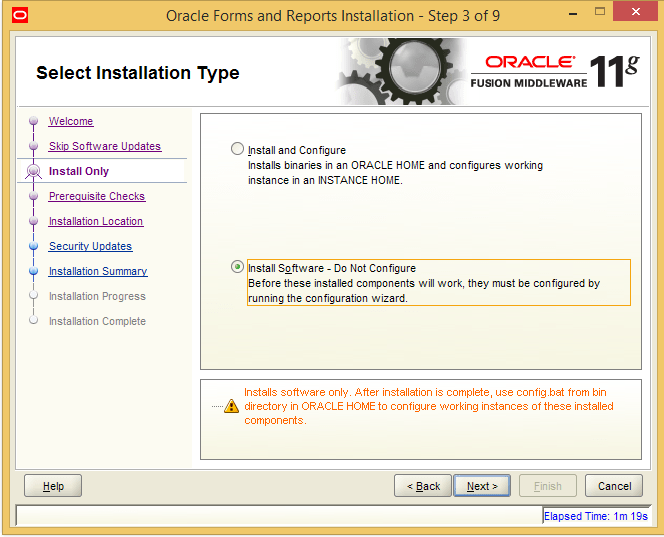
Task: Click the Installation Location step bullet
Action: tap(33, 221)
